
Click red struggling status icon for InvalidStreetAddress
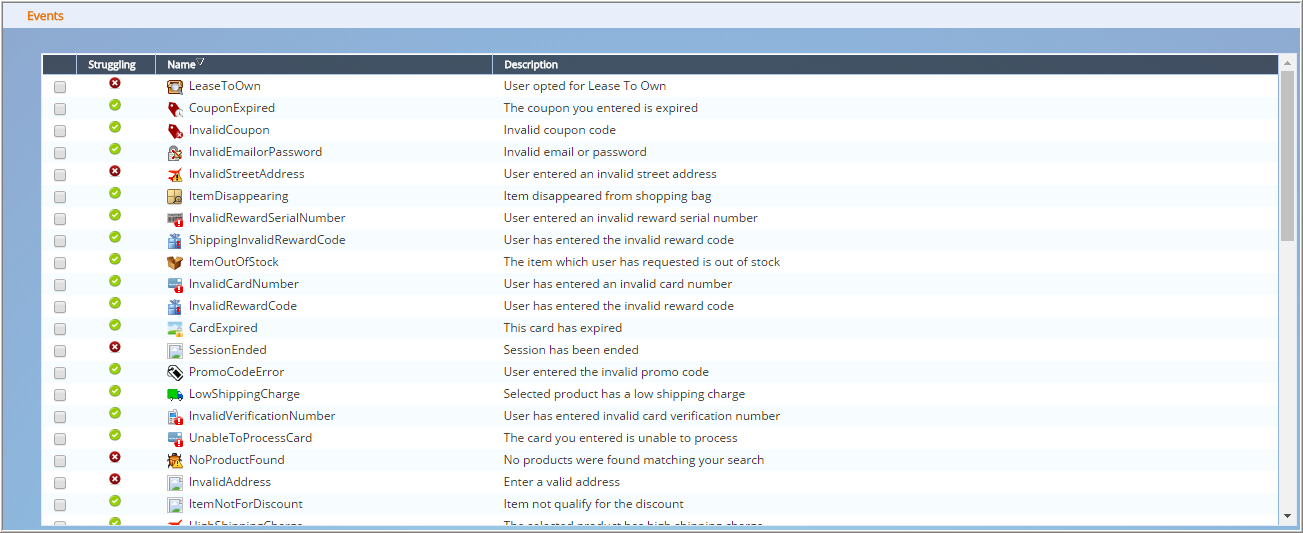coord(115,171)
